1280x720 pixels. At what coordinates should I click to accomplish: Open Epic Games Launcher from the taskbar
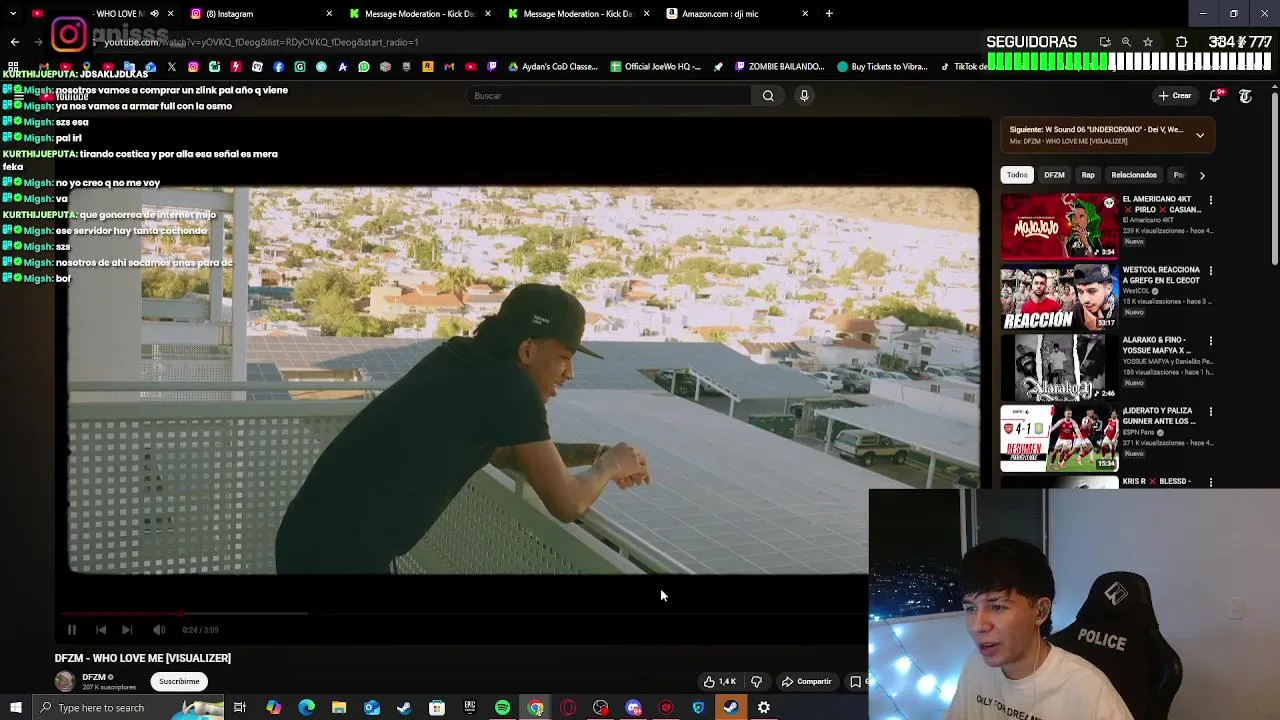tap(469, 708)
